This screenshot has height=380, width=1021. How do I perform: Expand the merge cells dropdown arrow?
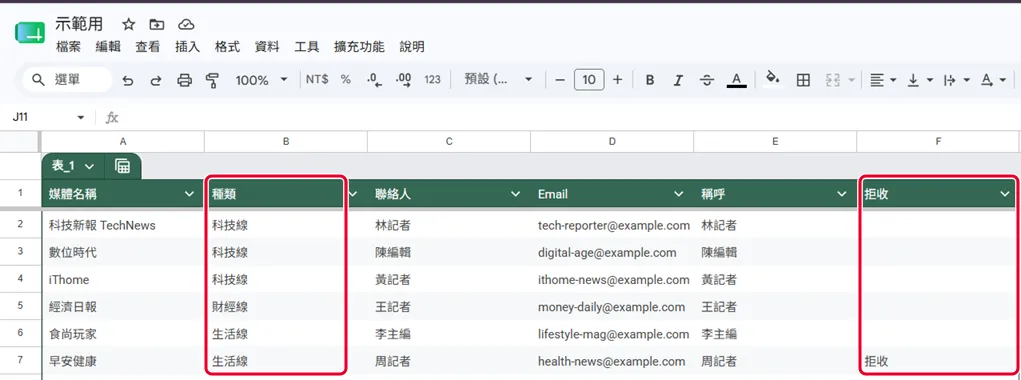pos(852,80)
